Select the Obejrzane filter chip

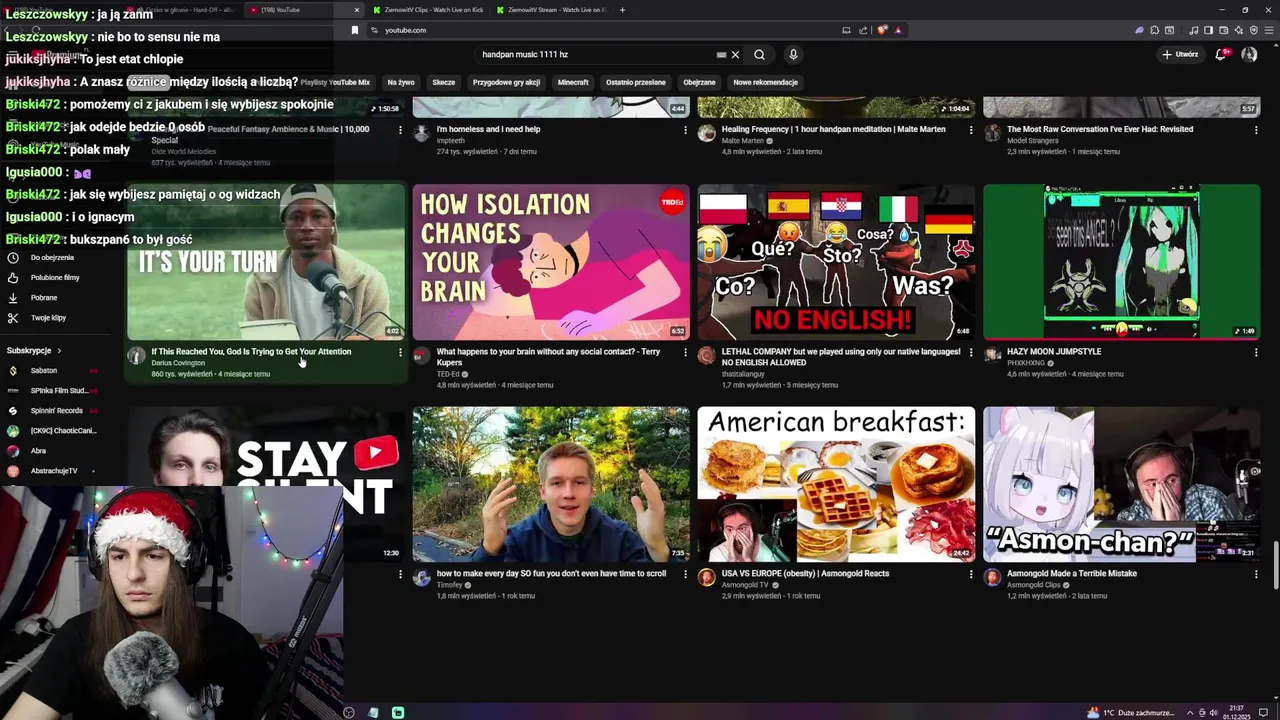[699, 82]
